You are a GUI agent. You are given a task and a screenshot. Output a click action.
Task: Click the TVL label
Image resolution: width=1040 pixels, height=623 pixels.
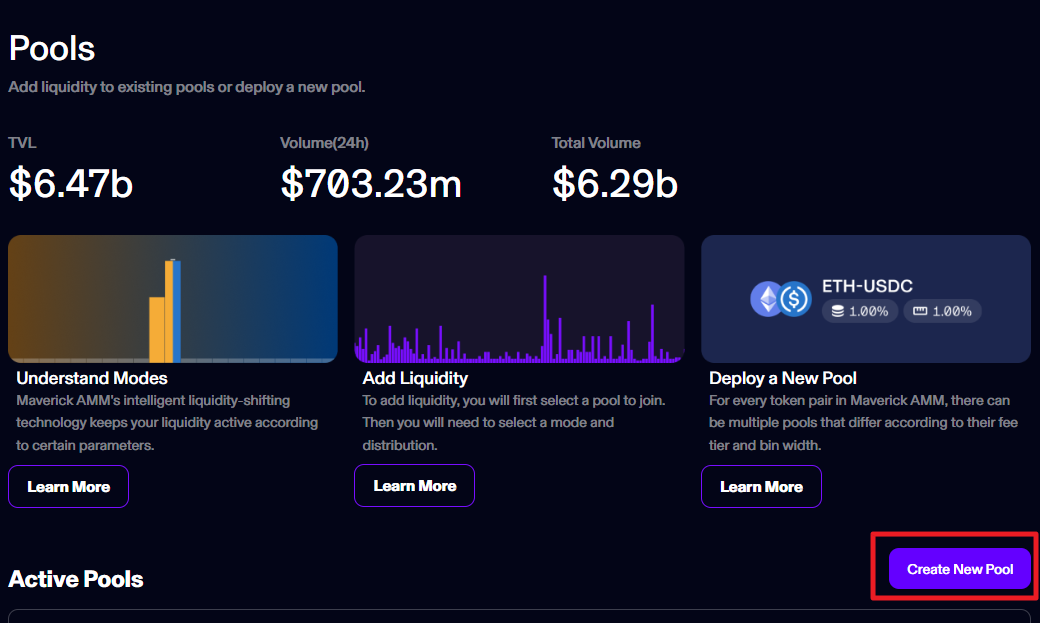point(23,143)
